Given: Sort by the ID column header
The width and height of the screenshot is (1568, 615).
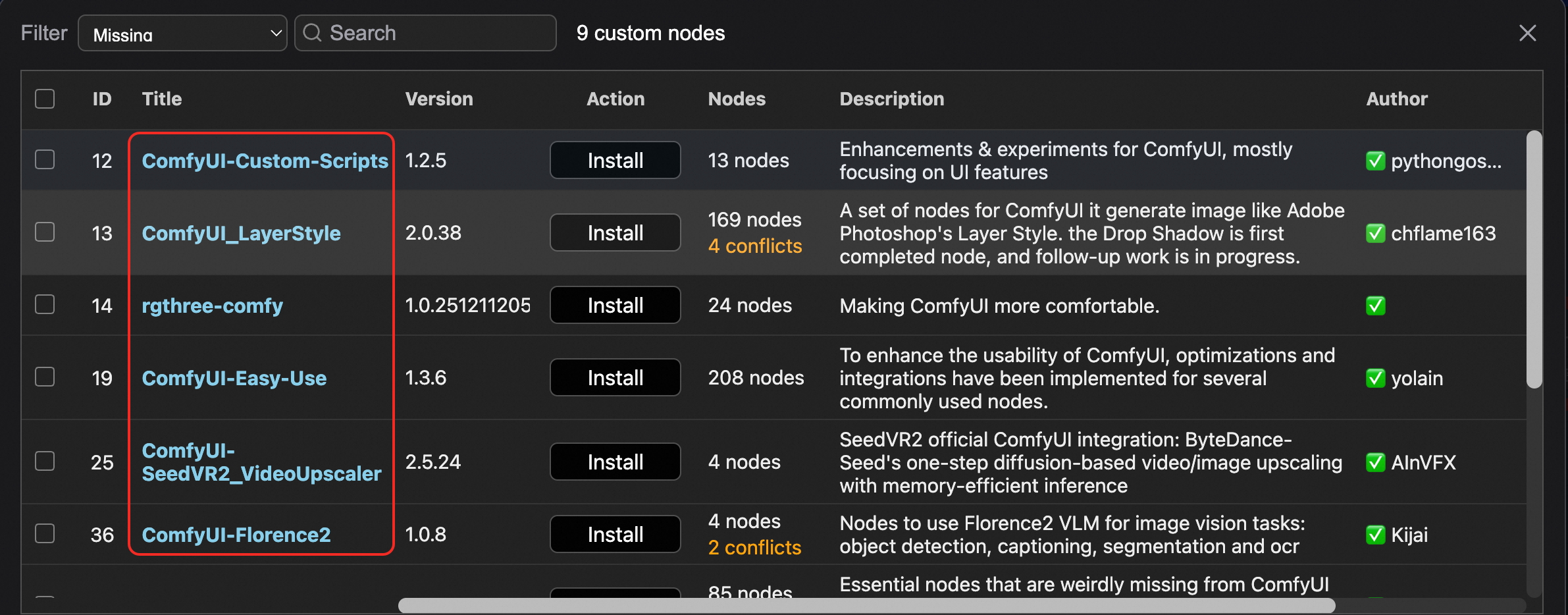Looking at the screenshot, I should pyautogui.click(x=102, y=99).
